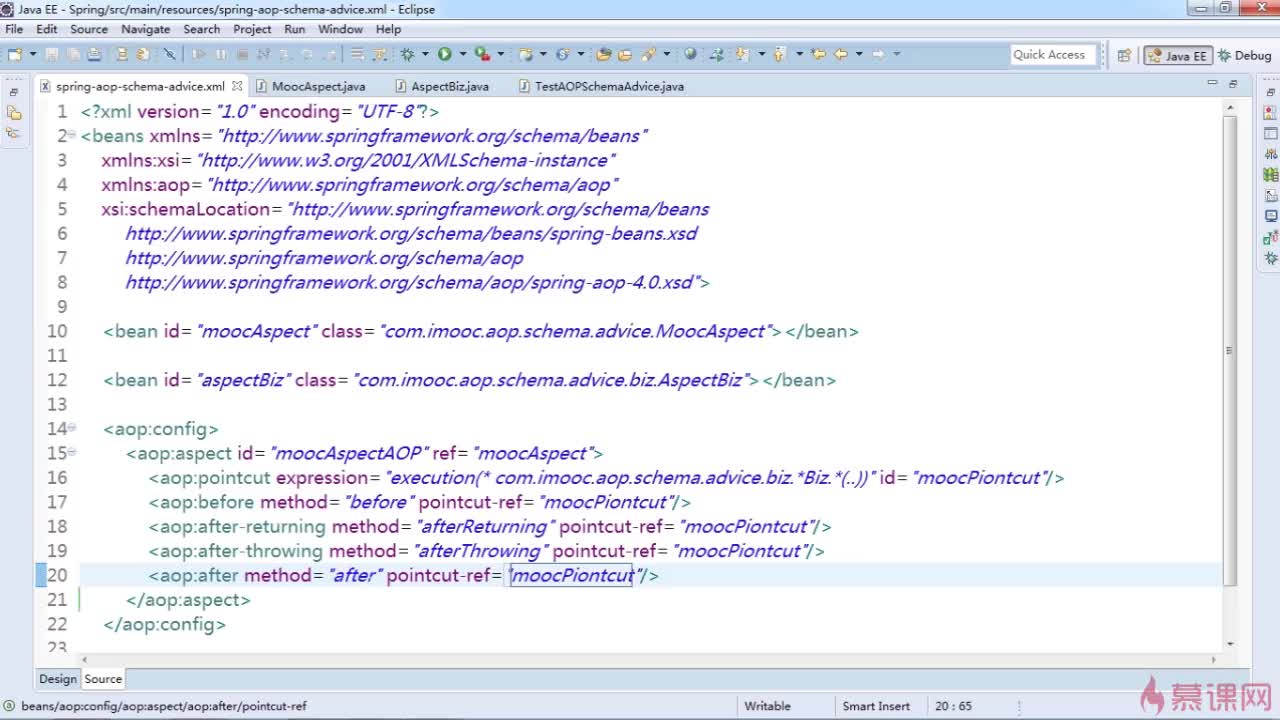Open the Next Annotation dropdown arrow
Viewport: 1280px width, 720px height.
761,54
